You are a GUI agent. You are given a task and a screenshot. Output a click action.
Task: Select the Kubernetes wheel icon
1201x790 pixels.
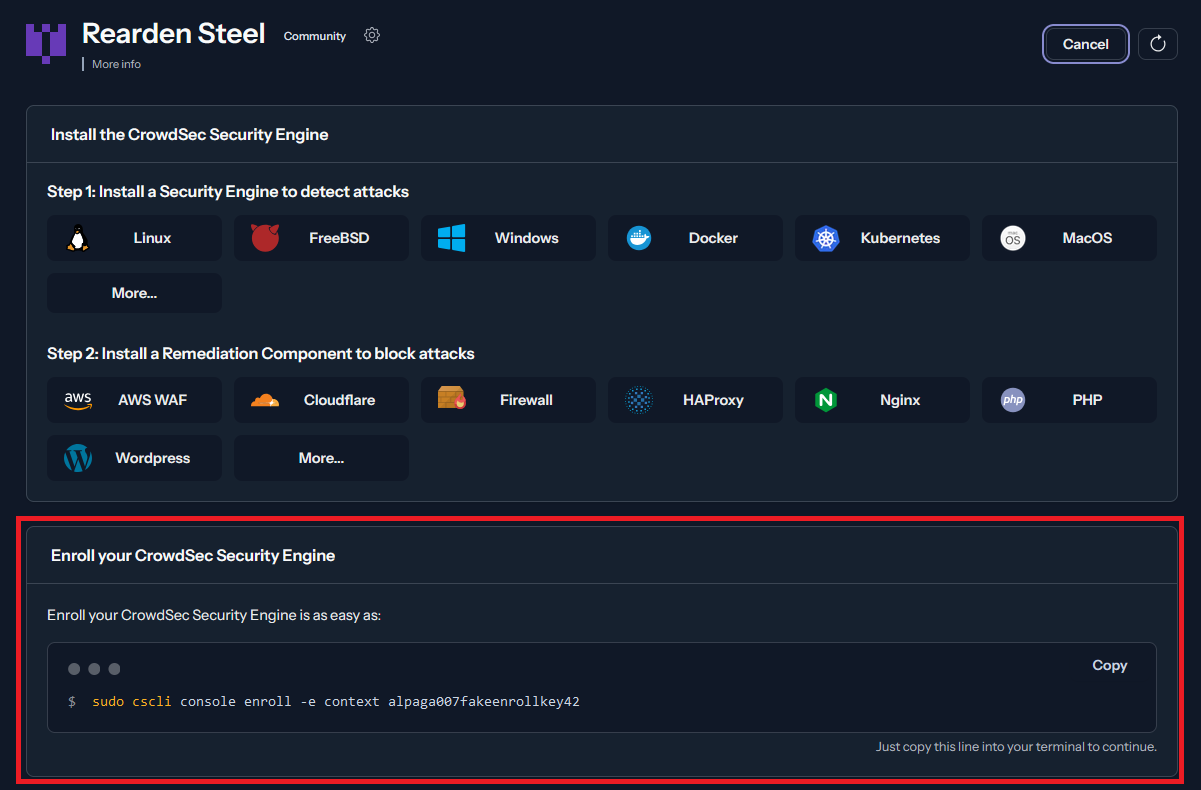(825, 238)
